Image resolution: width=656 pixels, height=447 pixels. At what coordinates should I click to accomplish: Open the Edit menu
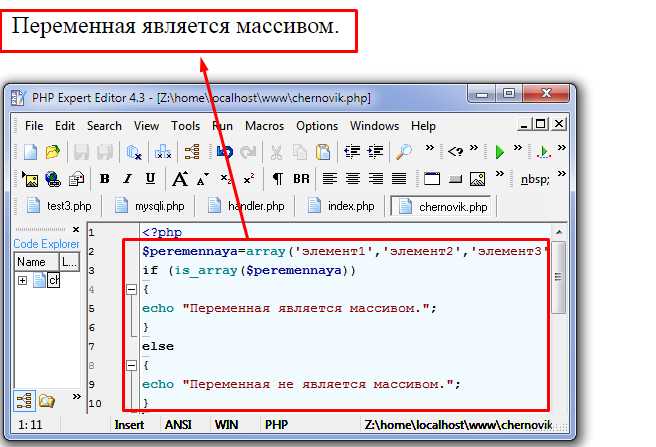pyautogui.click(x=65, y=126)
